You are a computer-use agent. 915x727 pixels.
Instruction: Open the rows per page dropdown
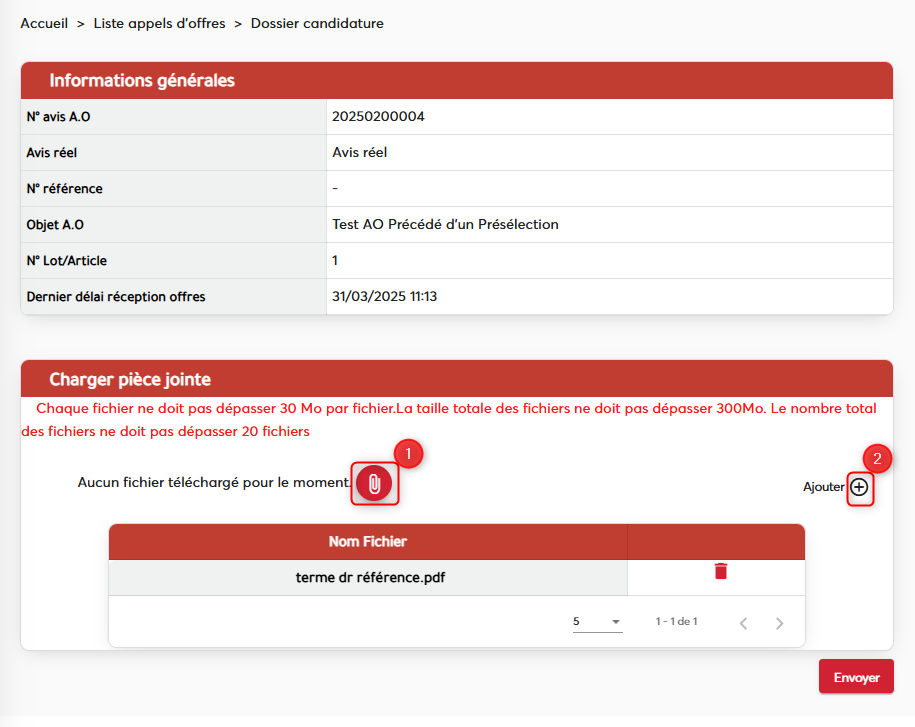point(597,622)
